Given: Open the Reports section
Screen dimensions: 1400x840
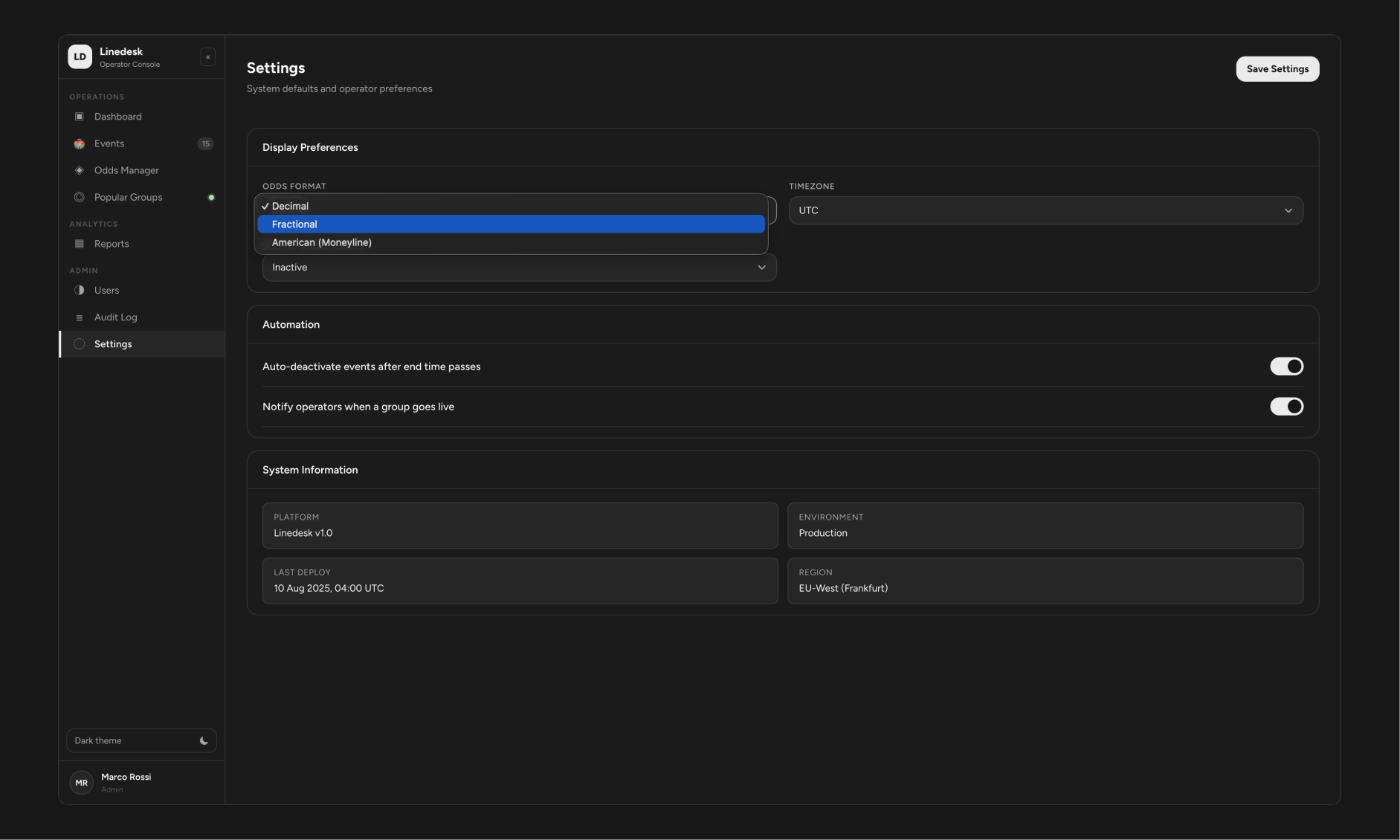Looking at the screenshot, I should [x=142, y=244].
